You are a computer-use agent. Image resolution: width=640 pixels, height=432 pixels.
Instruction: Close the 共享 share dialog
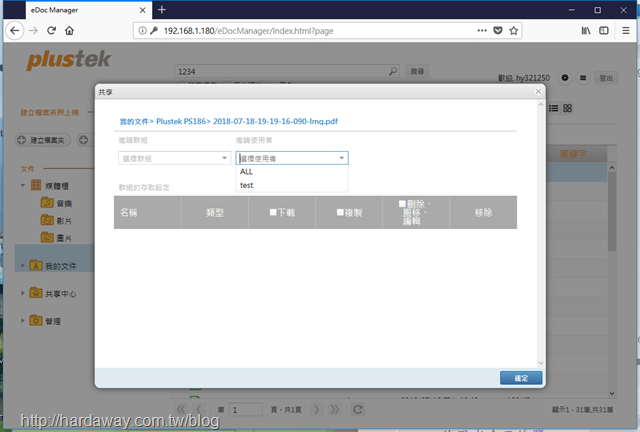538,91
